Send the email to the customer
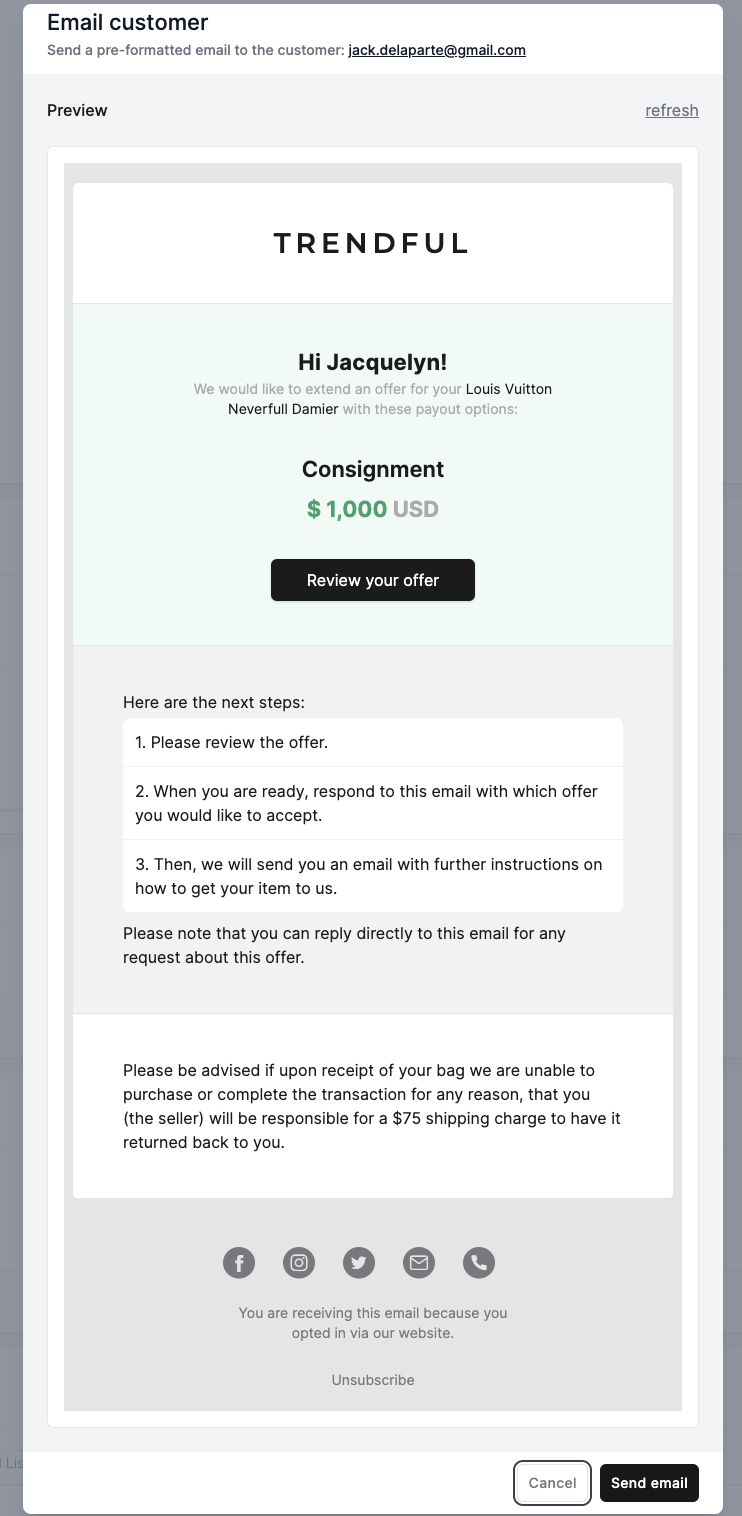 pyautogui.click(x=649, y=1483)
